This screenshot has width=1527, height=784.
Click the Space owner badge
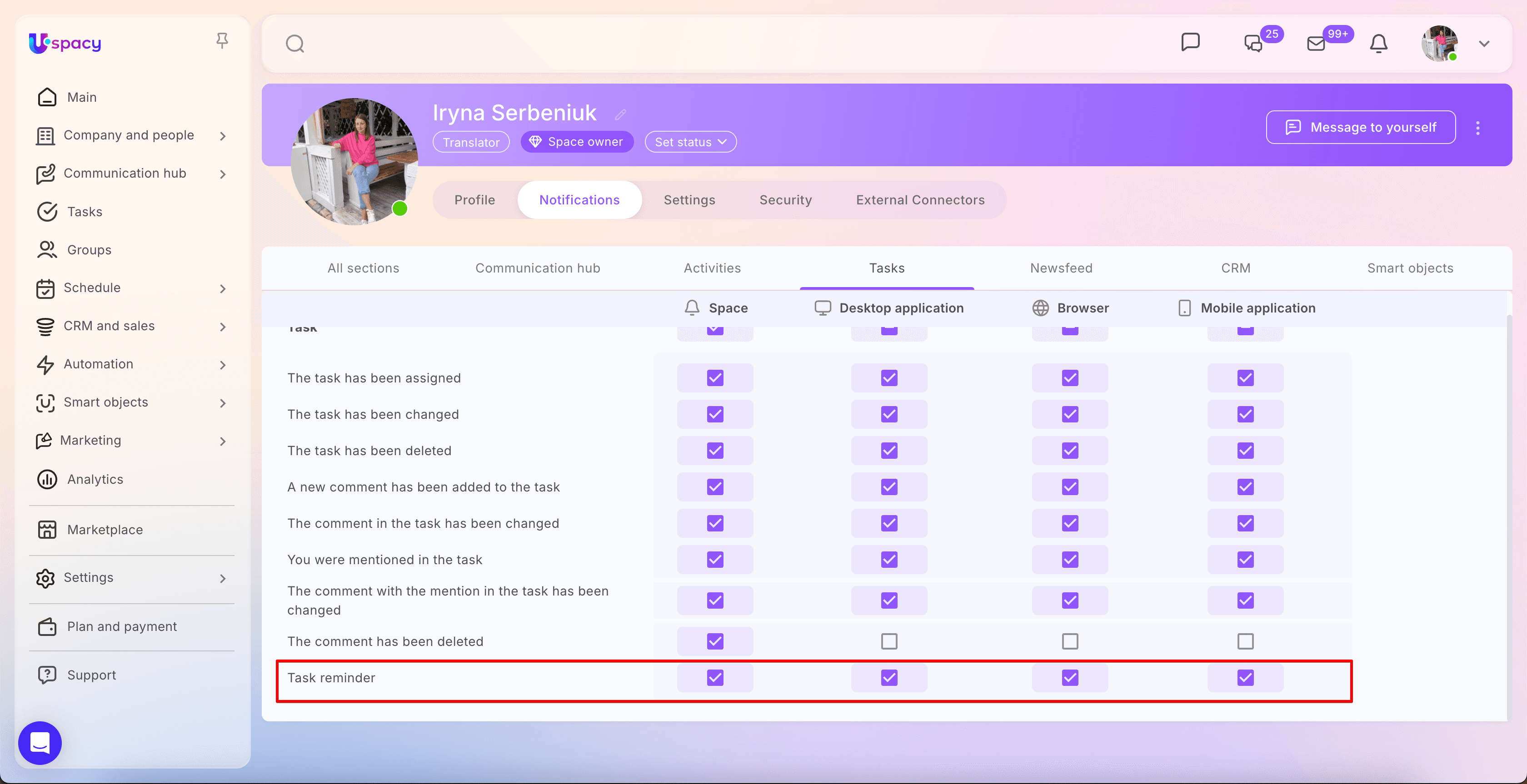click(x=577, y=142)
